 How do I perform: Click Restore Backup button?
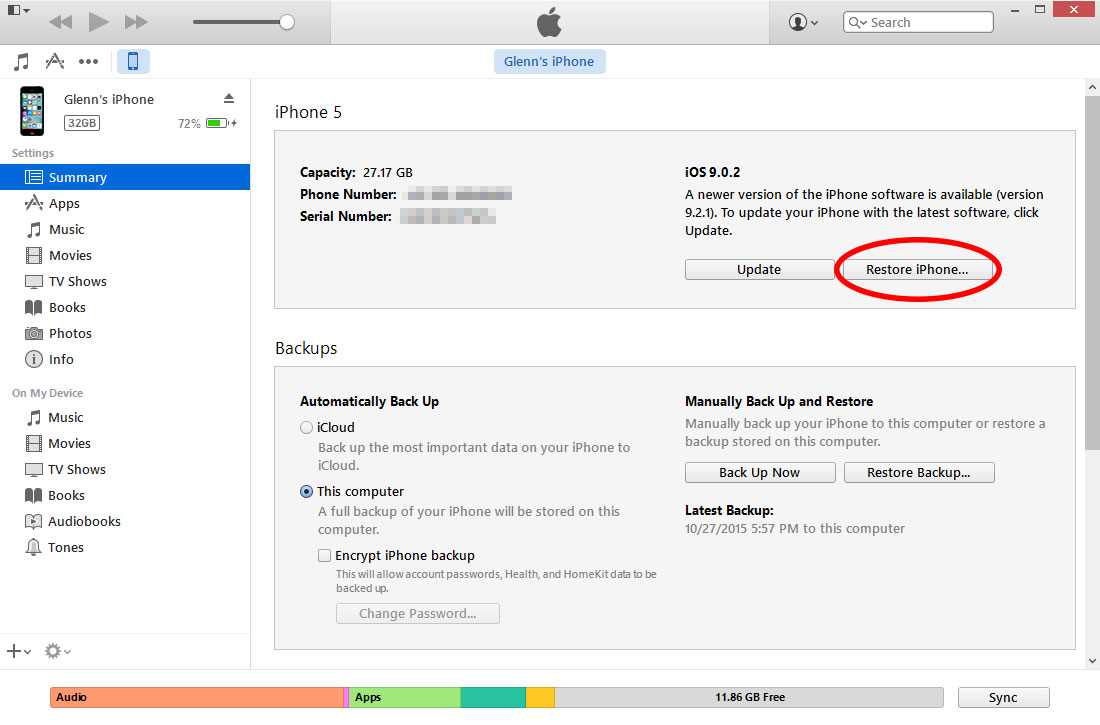click(919, 472)
